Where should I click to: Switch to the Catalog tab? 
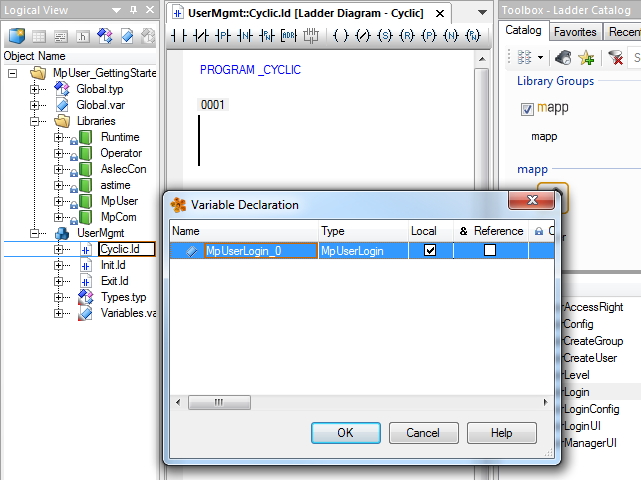(523, 31)
